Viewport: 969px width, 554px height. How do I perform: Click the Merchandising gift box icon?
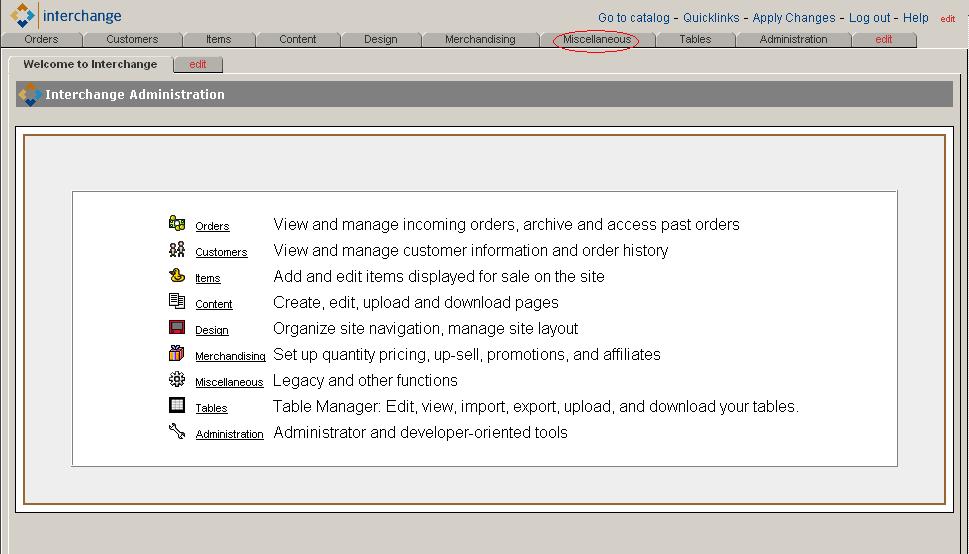177,353
